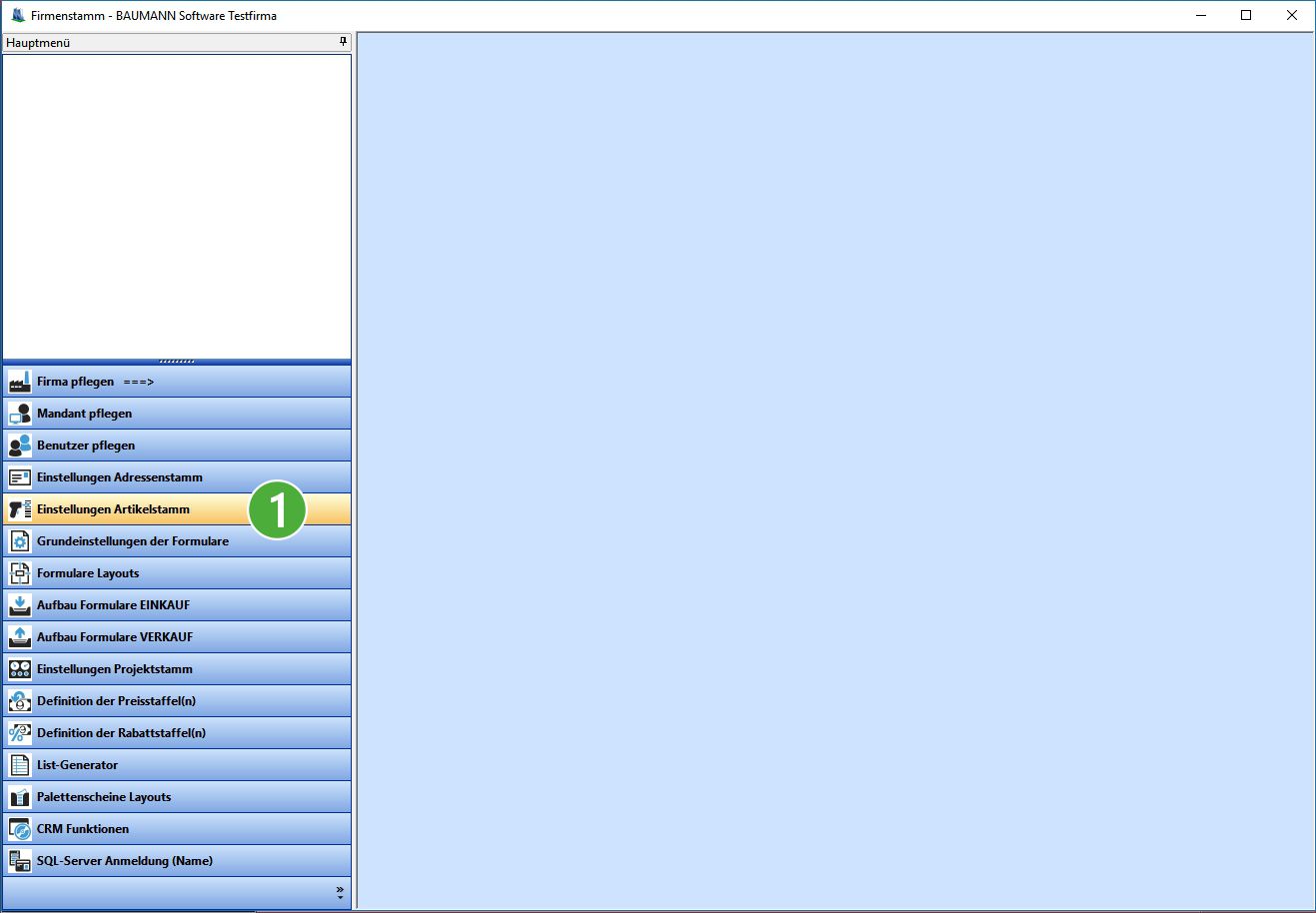Screen dimensions: 1316x913
Task: Close the Firmenstamm window
Action: pyautogui.click(x=1292, y=15)
